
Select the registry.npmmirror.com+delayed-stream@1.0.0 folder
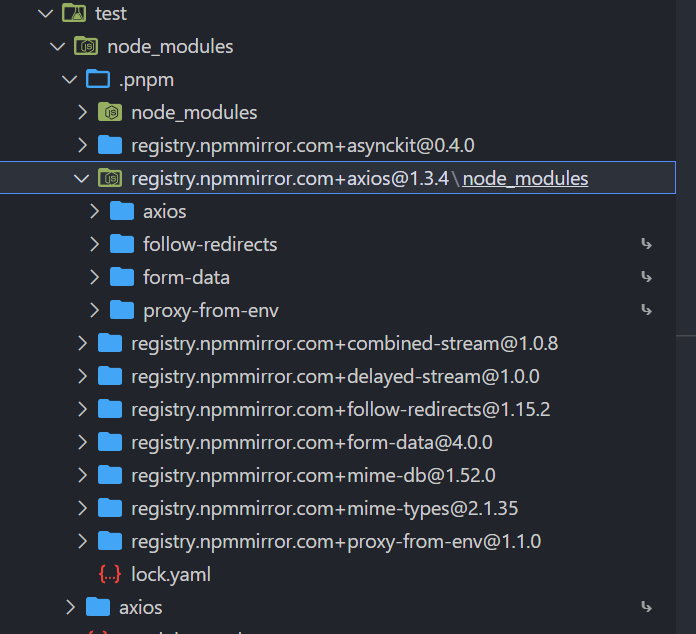tap(335, 377)
